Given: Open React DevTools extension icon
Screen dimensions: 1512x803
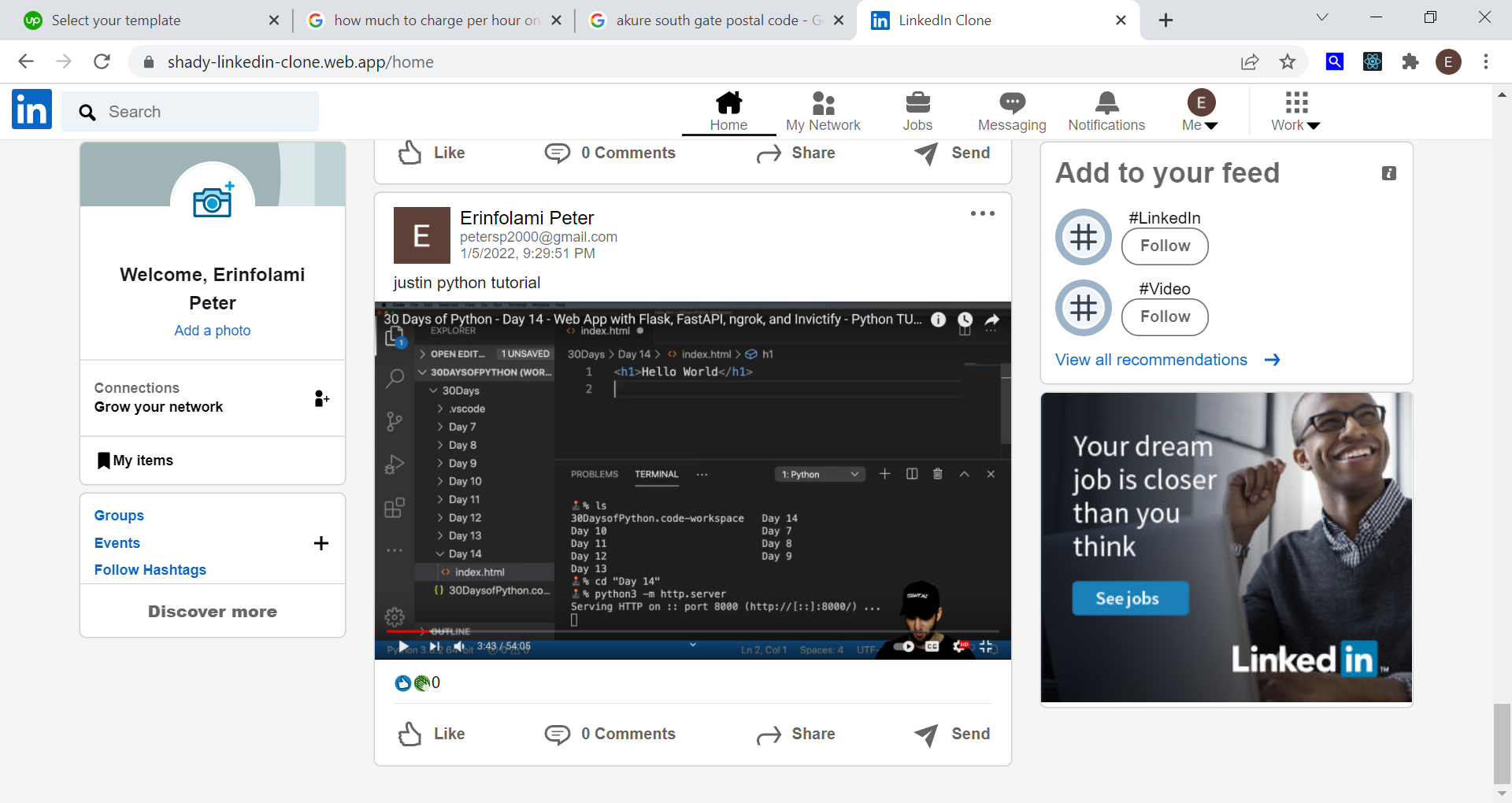Looking at the screenshot, I should [x=1373, y=61].
